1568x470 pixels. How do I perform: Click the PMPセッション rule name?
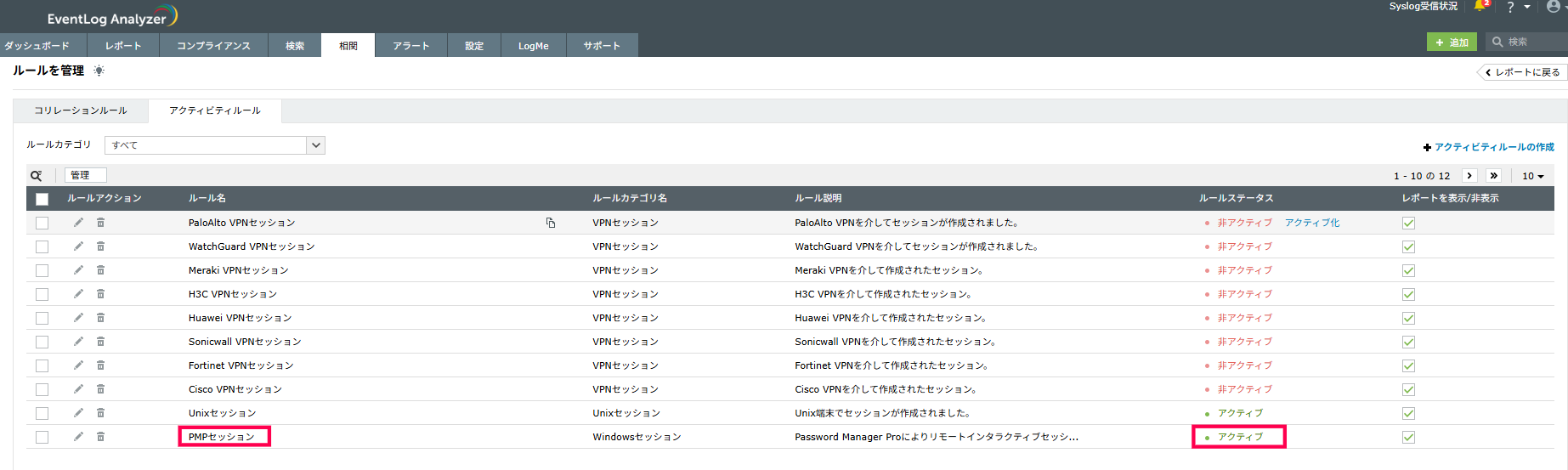222,437
